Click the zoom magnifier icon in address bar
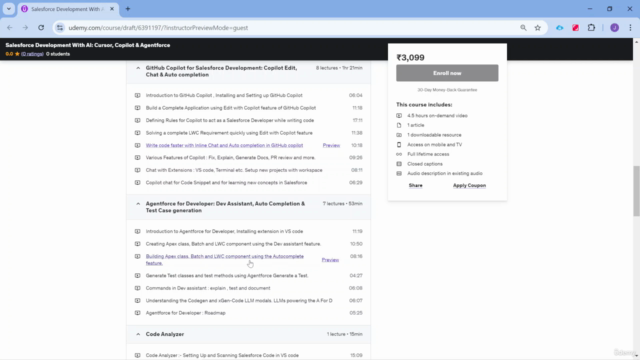Screen dimensions: 640x360 click(x=523, y=28)
